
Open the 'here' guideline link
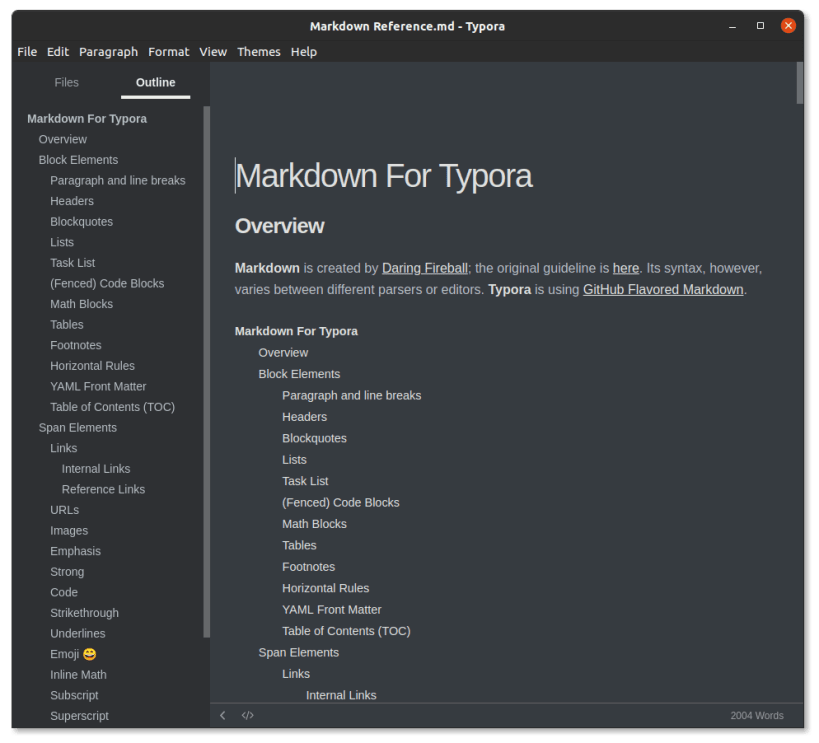pyautogui.click(x=626, y=268)
